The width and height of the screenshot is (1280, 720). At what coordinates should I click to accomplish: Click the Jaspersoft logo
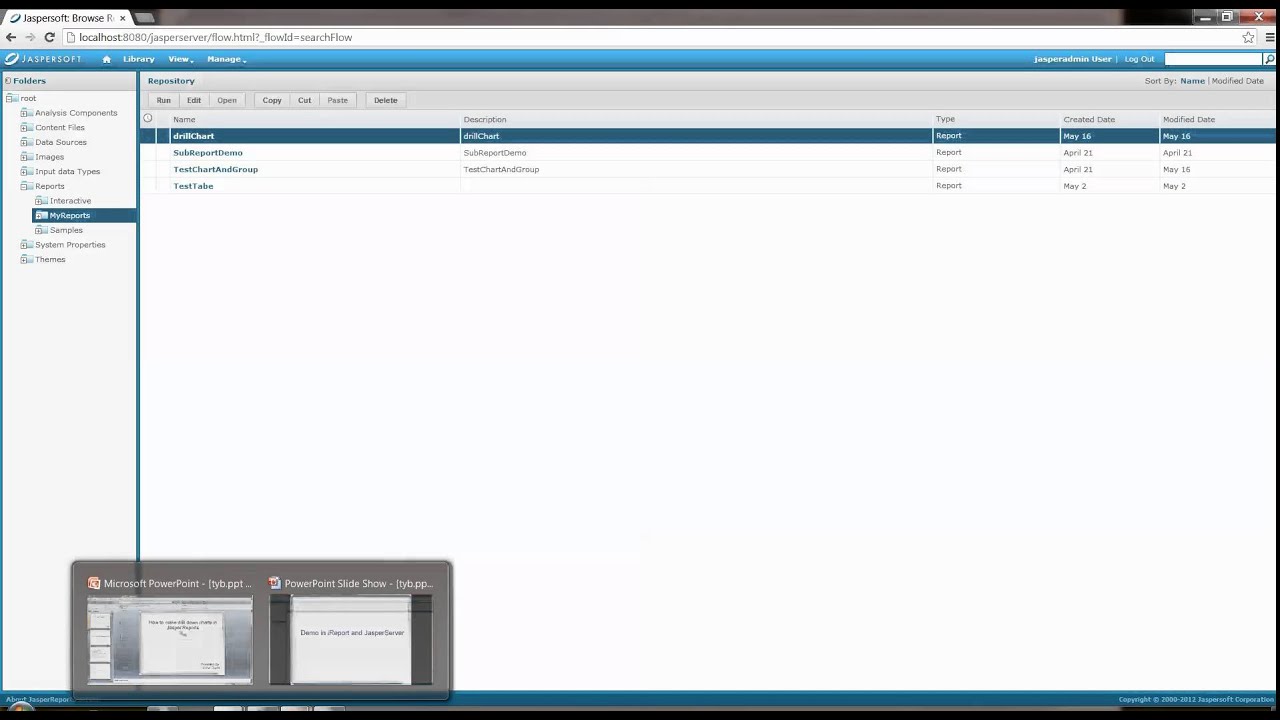tap(43, 59)
